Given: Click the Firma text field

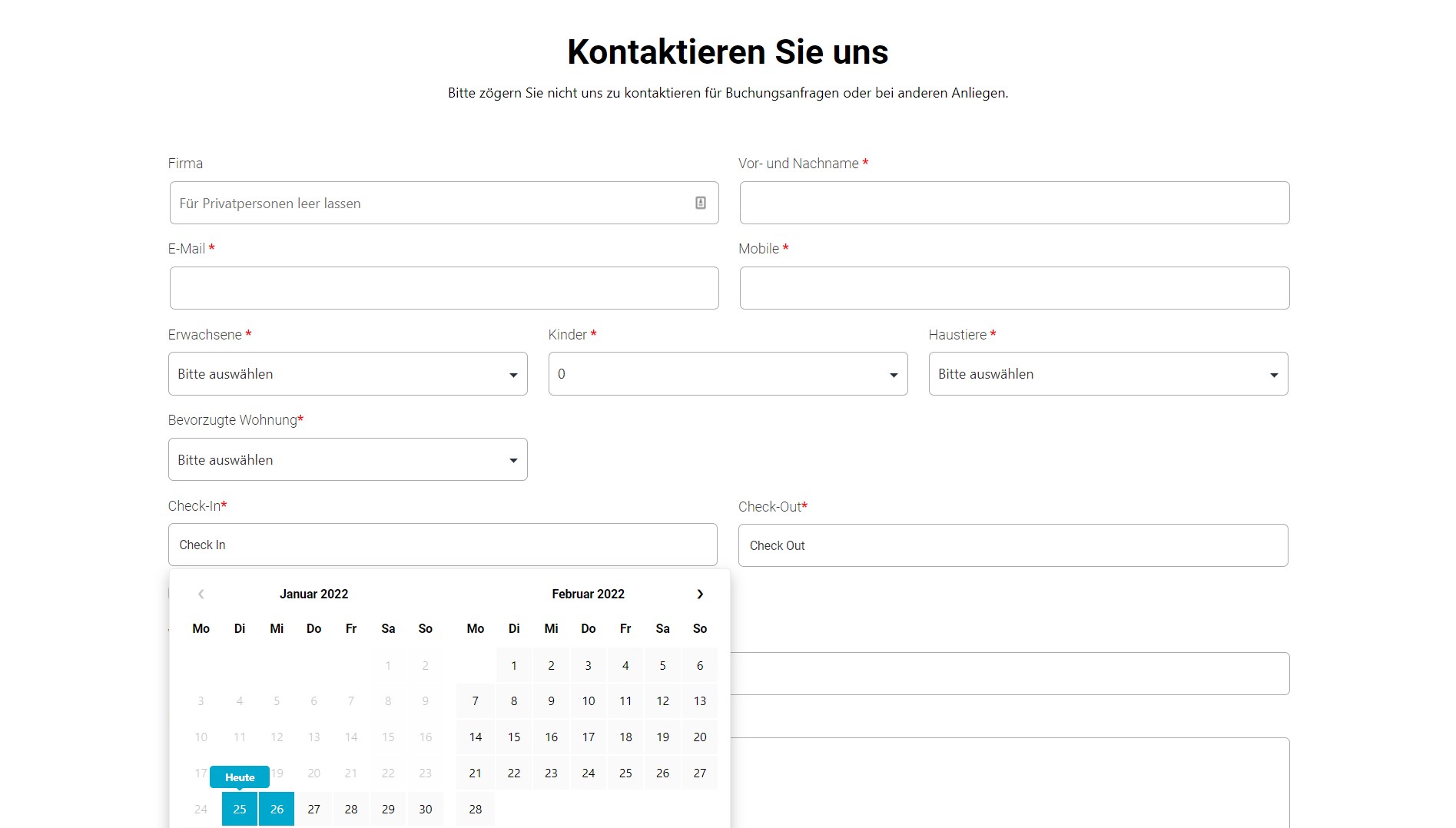Looking at the screenshot, I should click(x=430, y=203).
